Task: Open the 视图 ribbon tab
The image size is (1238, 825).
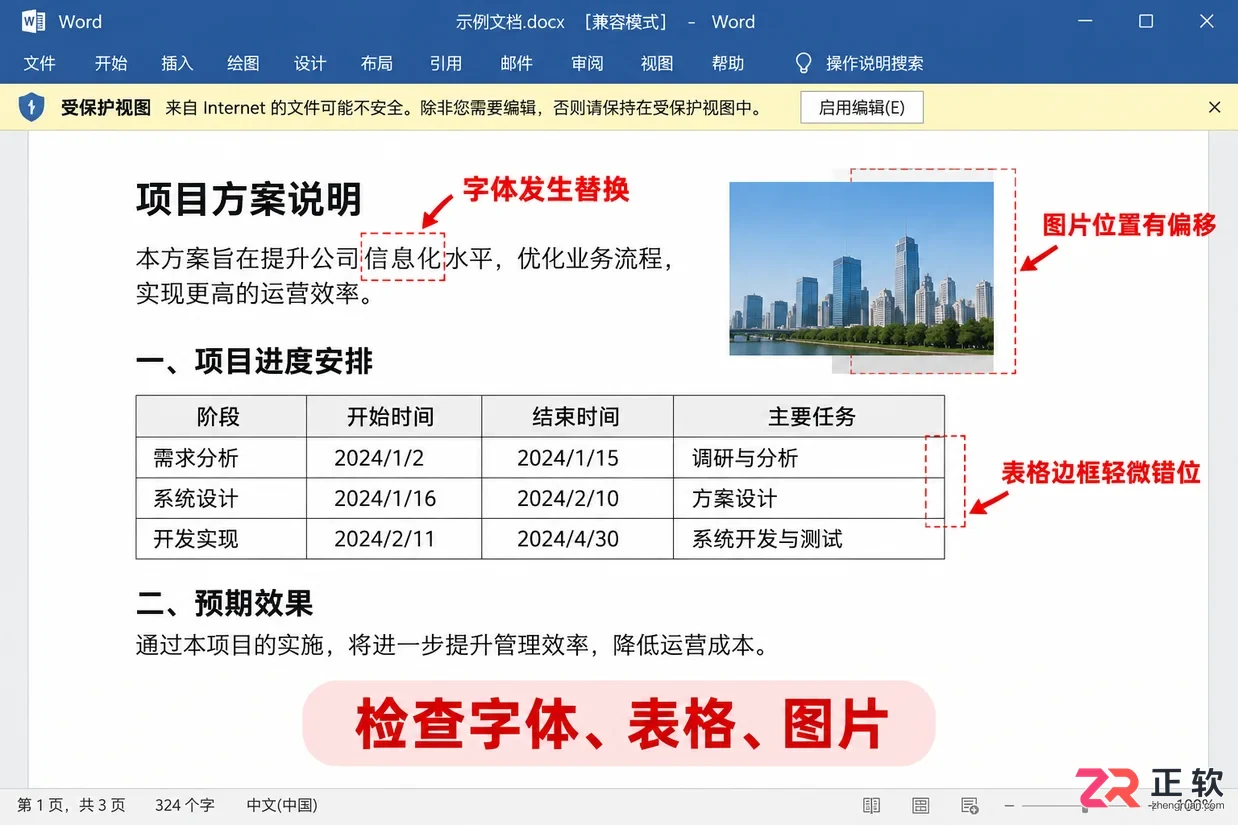Action: point(657,63)
